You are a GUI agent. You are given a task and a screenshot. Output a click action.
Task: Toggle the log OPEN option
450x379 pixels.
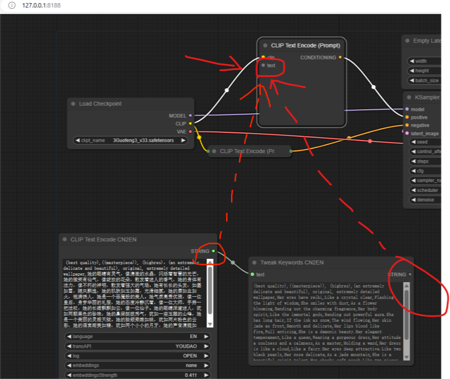138,356
